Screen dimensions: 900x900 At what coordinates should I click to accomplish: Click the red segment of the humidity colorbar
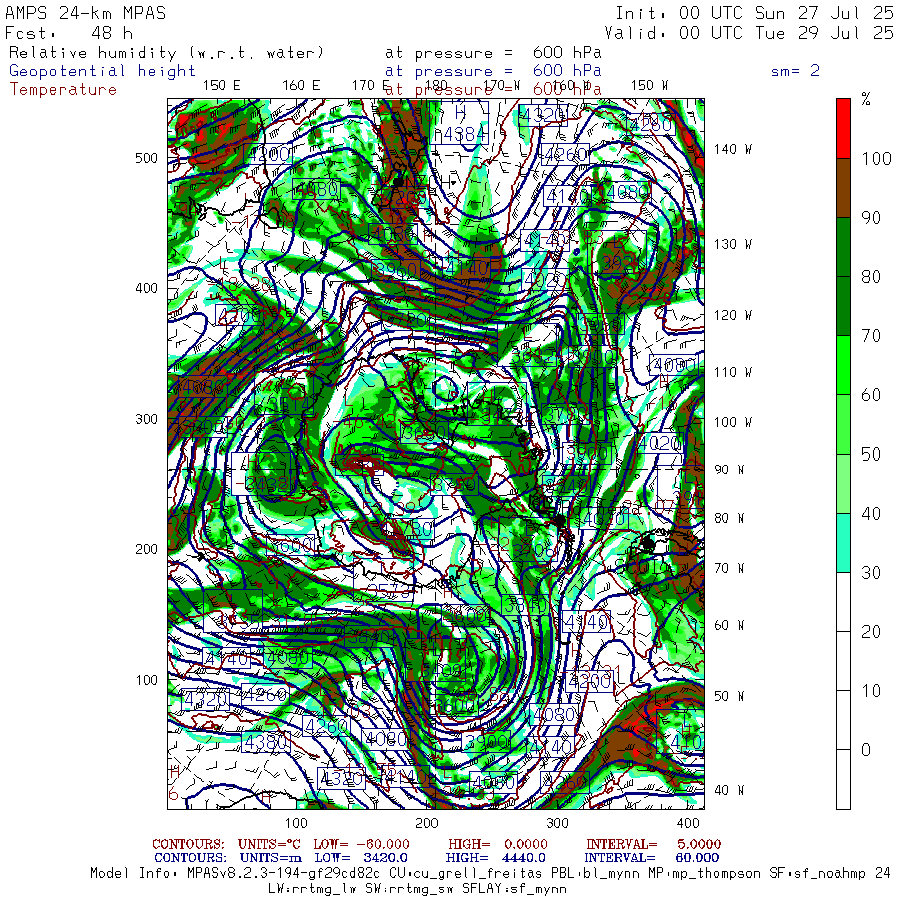click(843, 129)
